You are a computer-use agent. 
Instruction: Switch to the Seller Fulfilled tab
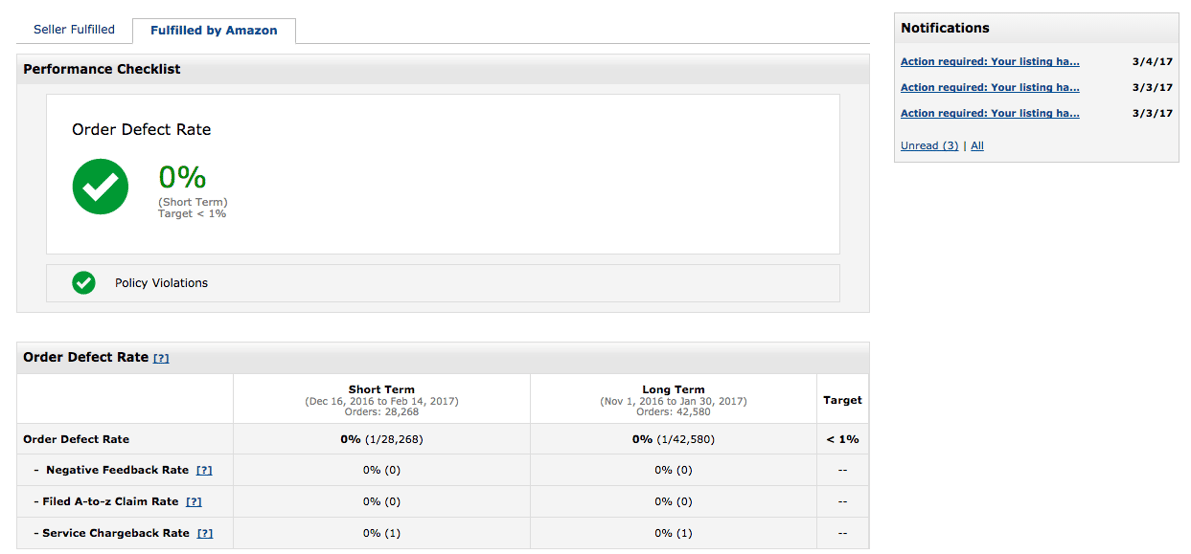coord(74,30)
